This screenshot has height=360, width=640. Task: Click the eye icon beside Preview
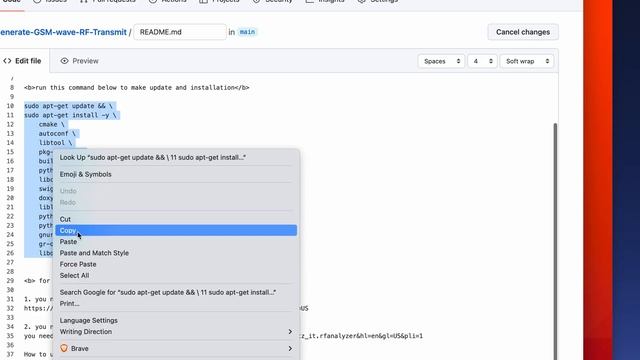point(64,61)
